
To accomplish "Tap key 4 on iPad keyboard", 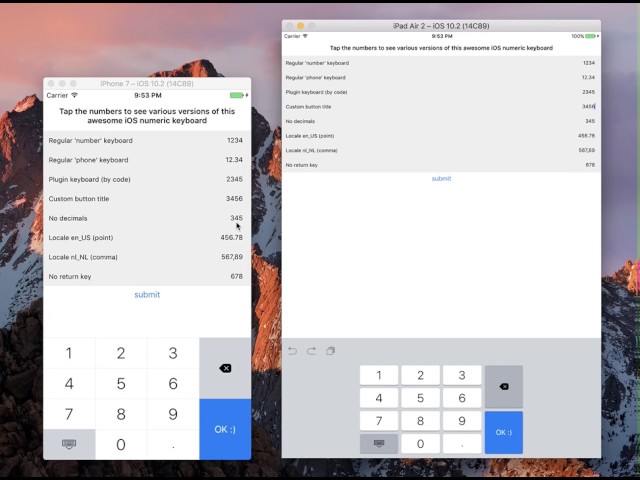I will coord(379,398).
